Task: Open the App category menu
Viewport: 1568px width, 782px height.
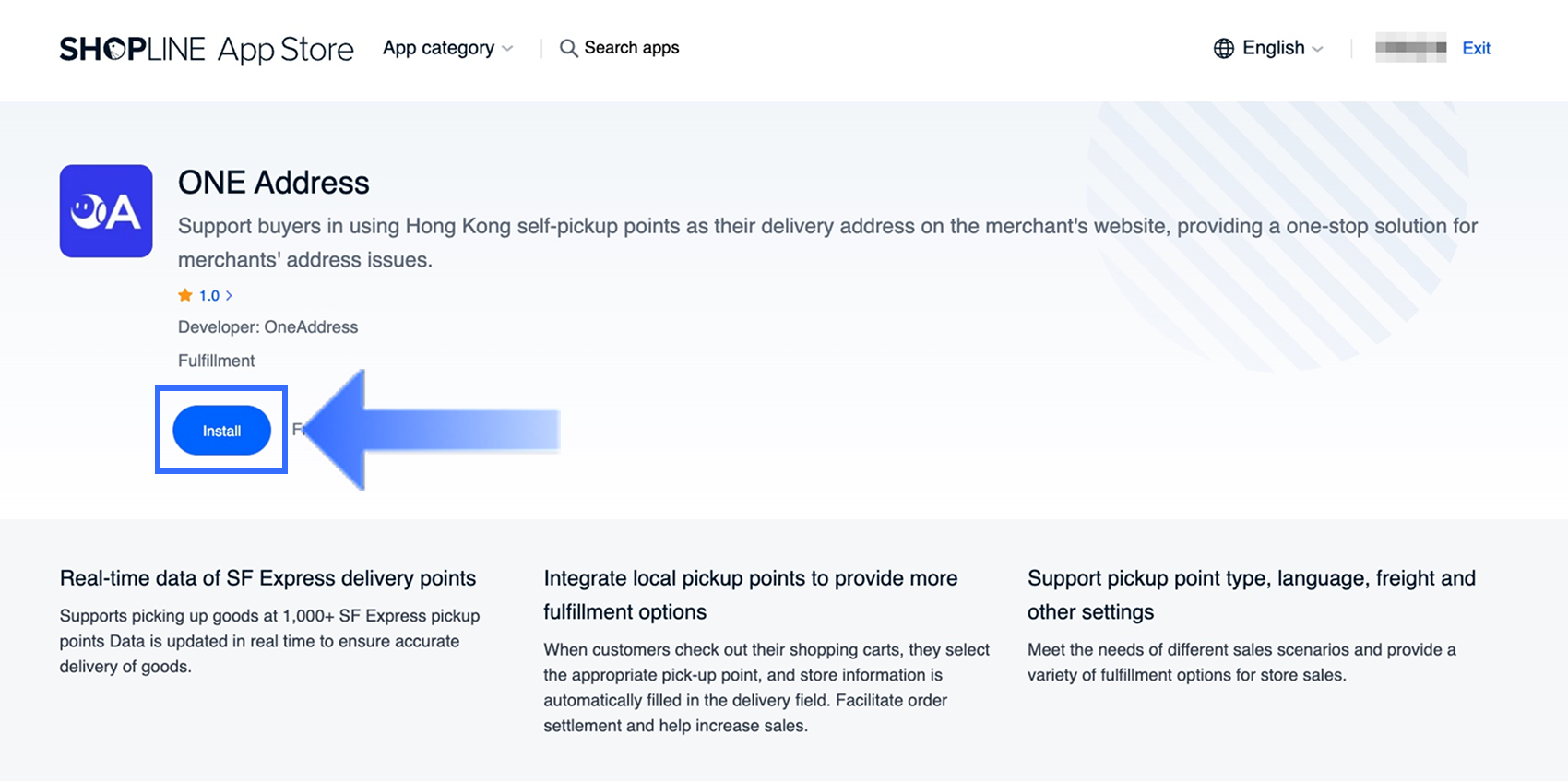Action: [x=438, y=48]
